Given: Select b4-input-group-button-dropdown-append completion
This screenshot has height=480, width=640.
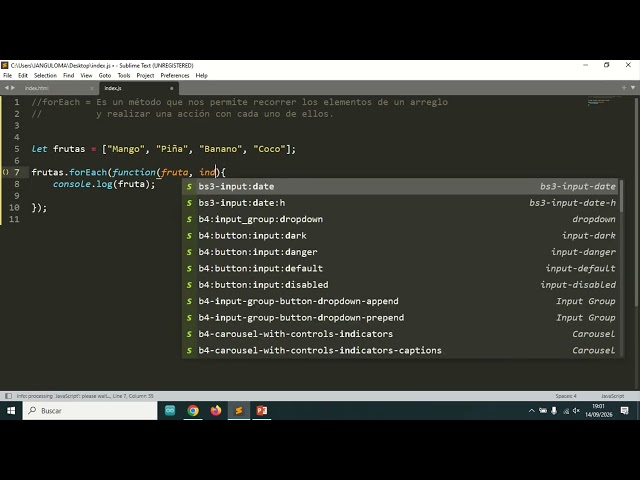Looking at the screenshot, I should (401, 301).
